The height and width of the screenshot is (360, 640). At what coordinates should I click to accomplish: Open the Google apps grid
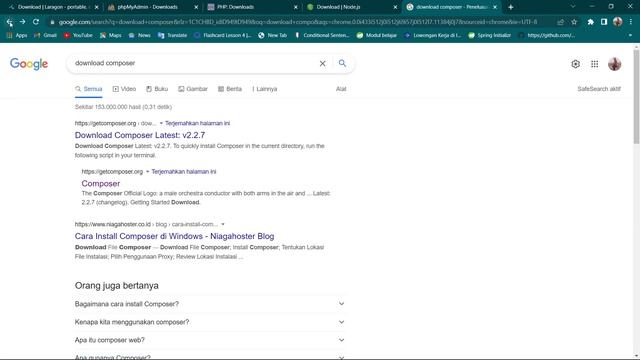tap(595, 64)
